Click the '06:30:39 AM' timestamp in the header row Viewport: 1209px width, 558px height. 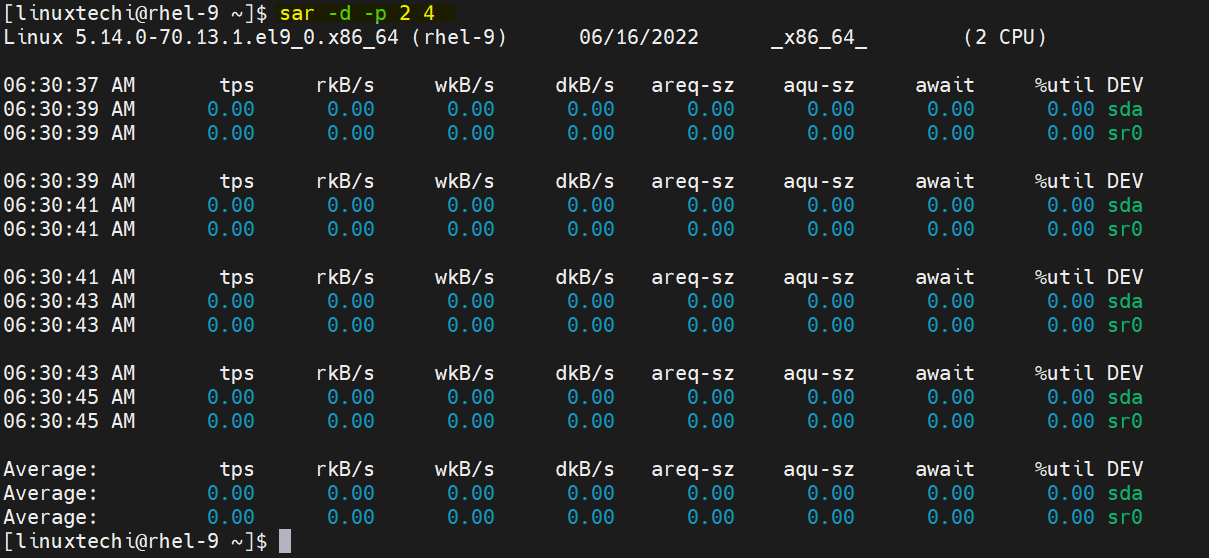click(x=69, y=181)
